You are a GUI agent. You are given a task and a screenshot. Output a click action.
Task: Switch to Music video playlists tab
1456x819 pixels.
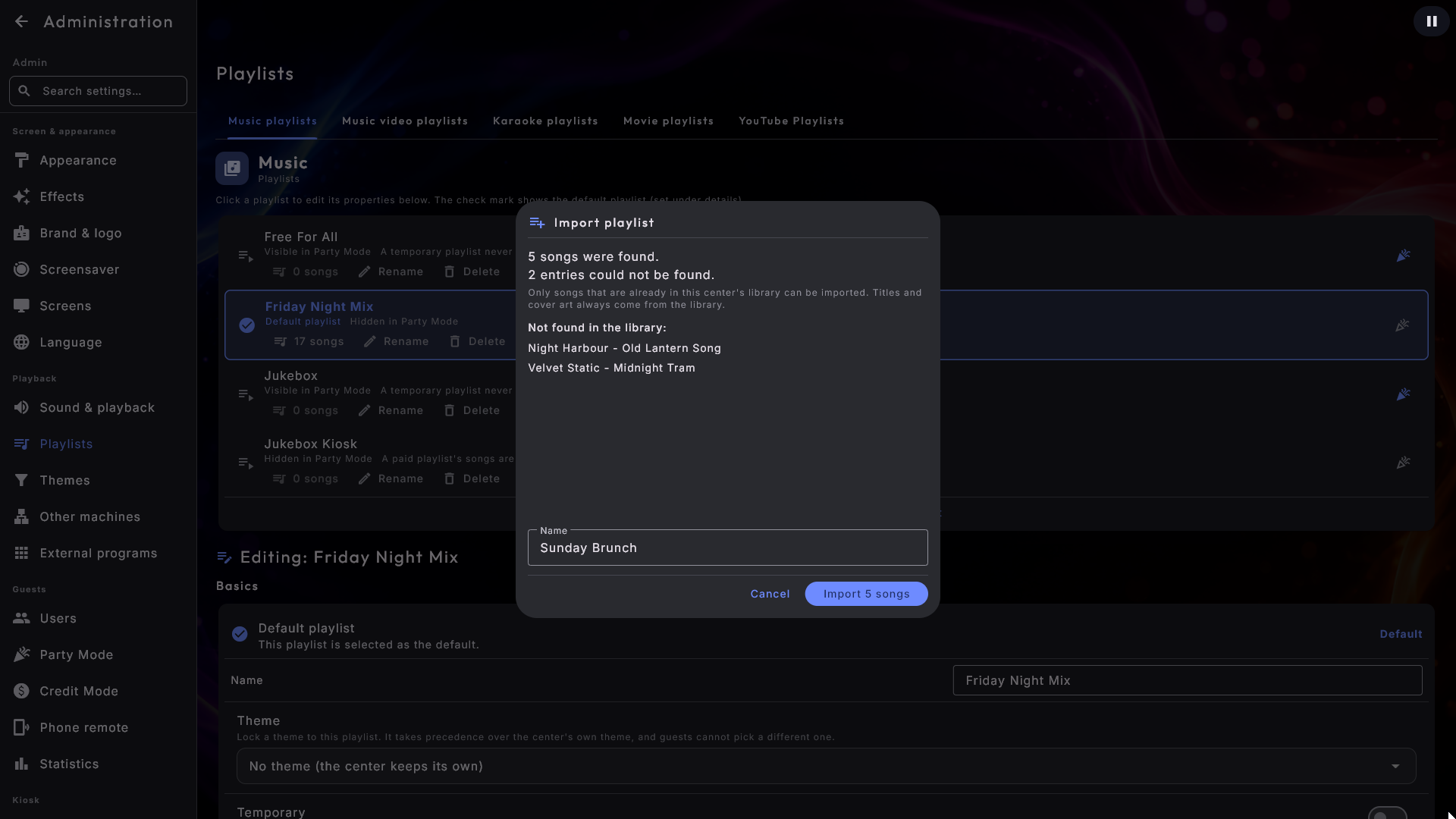(405, 121)
